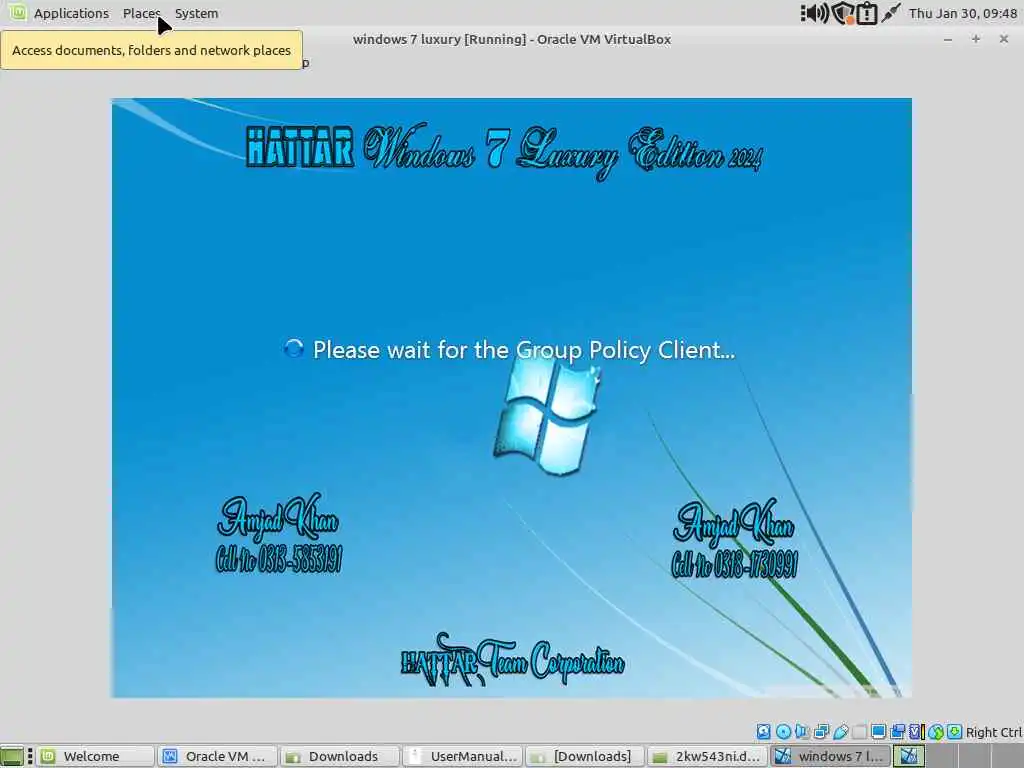Click the clipboard notification tray icon
The height and width of the screenshot is (768, 1024).
click(x=867, y=13)
